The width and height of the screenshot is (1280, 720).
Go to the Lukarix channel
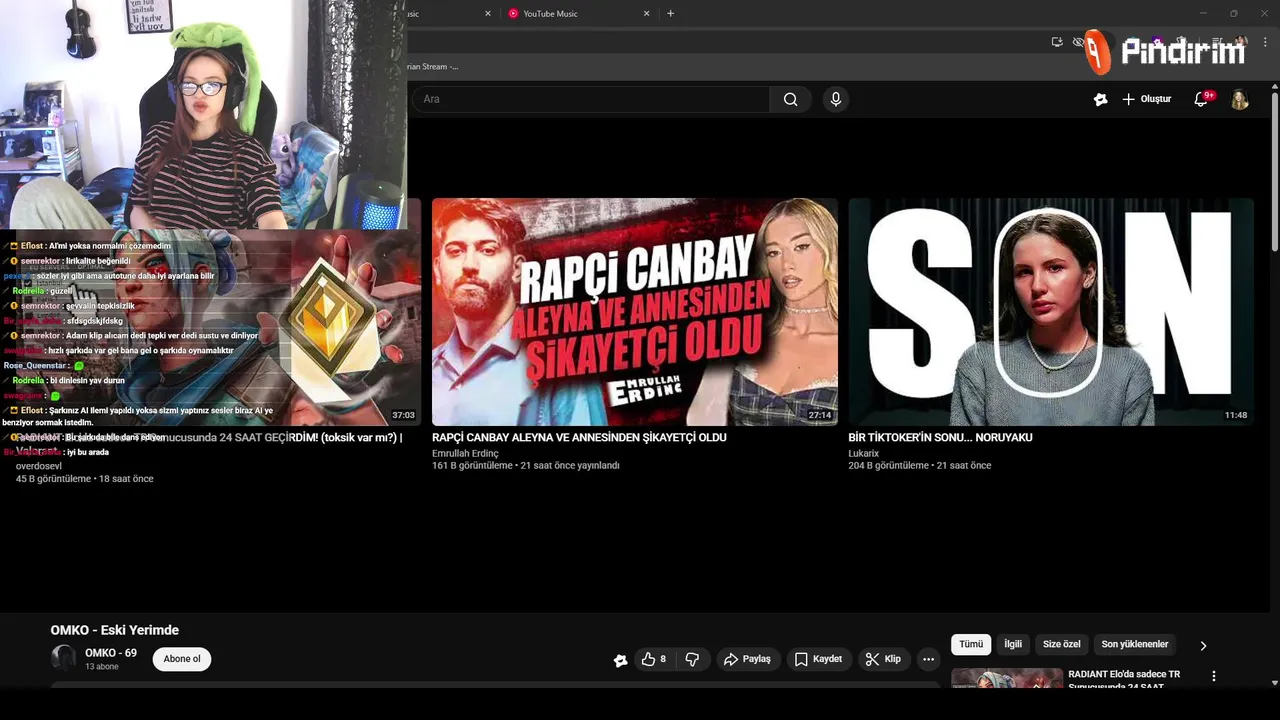point(864,454)
